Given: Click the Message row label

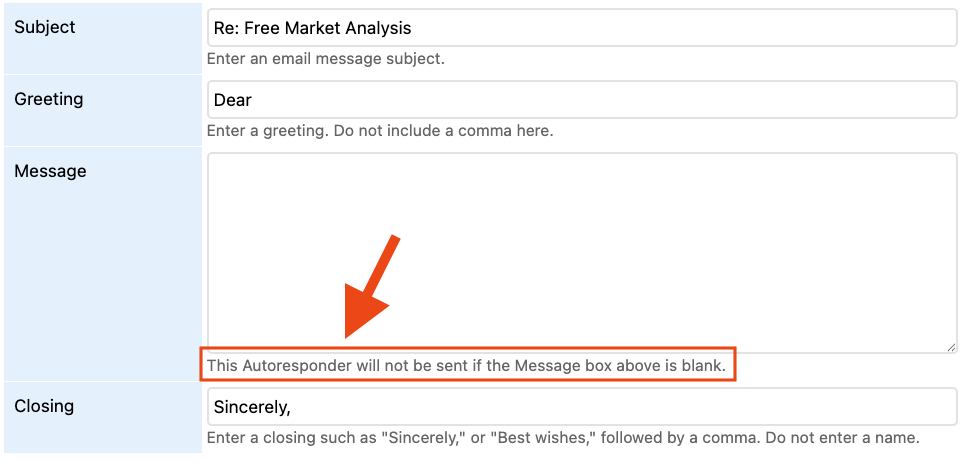Looking at the screenshot, I should 50,171.
